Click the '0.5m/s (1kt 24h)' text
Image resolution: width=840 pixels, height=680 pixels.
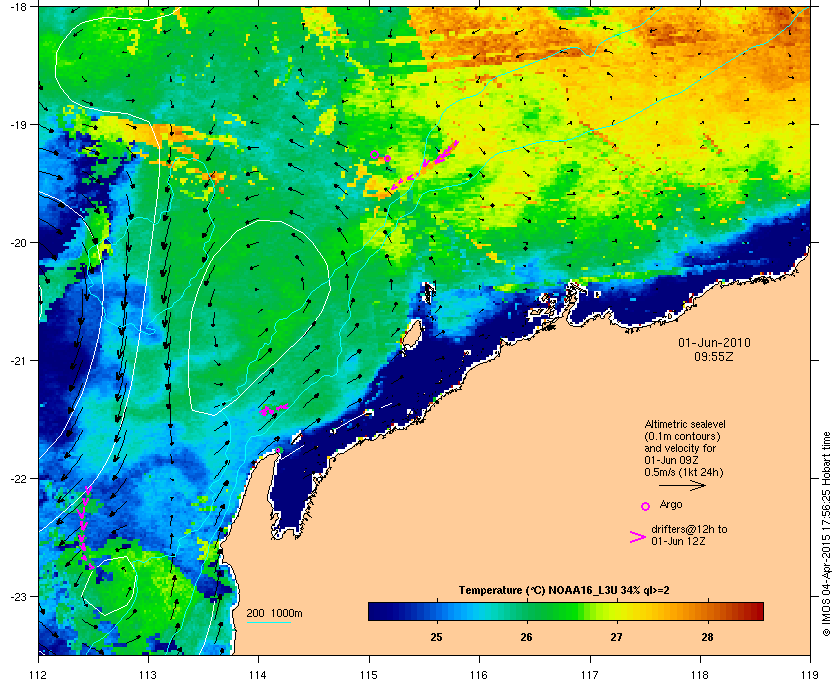(684, 473)
